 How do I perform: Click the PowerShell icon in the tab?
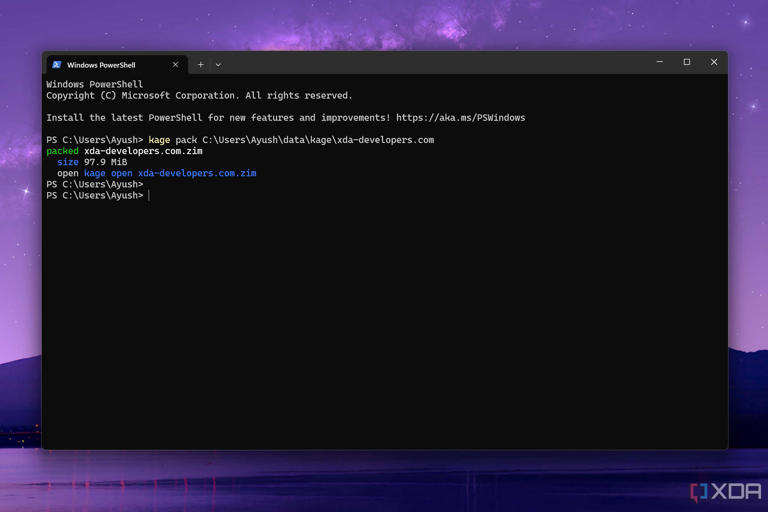[56, 65]
